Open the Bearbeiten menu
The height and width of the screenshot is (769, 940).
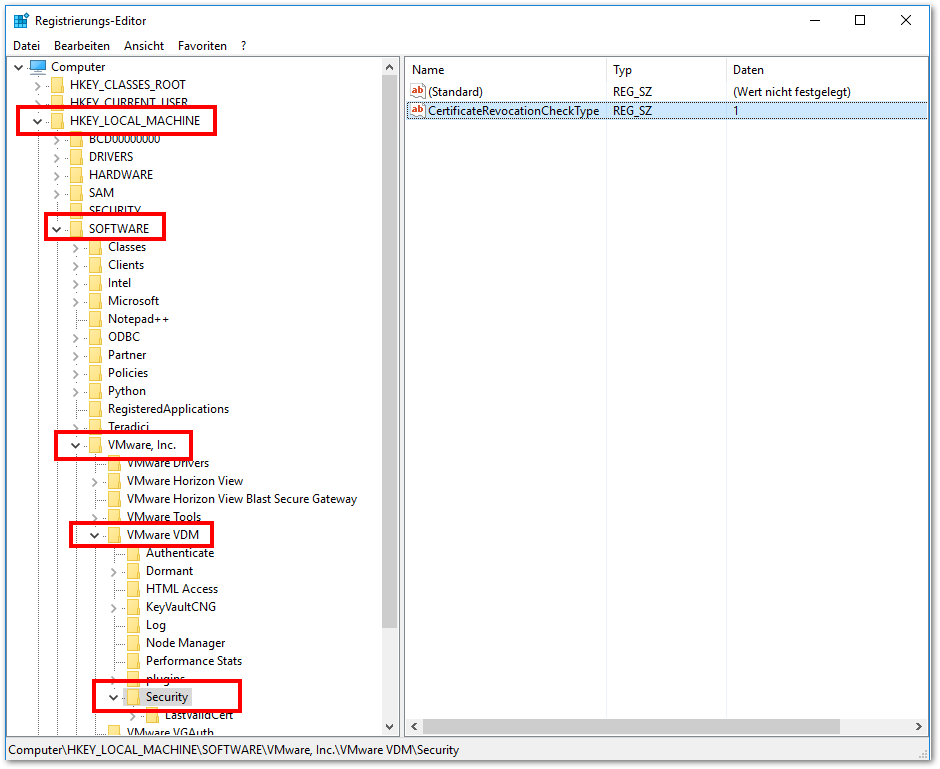82,46
